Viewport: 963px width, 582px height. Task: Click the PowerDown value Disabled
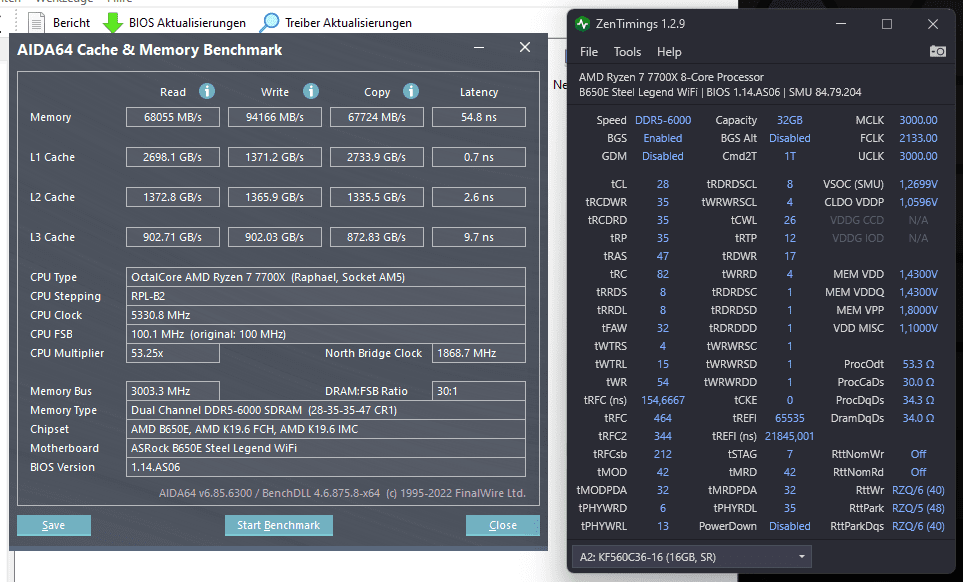tap(789, 526)
